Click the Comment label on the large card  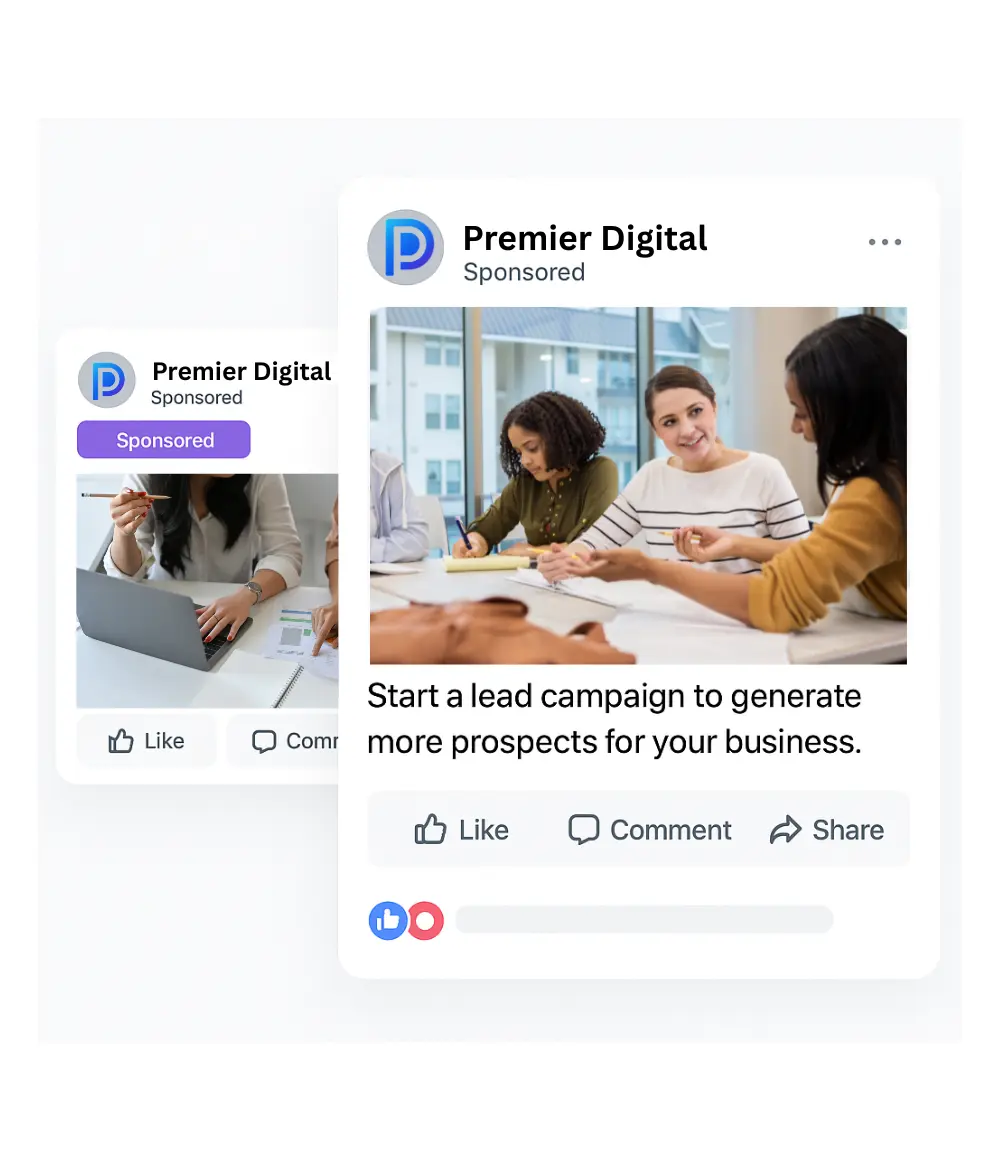pos(671,830)
